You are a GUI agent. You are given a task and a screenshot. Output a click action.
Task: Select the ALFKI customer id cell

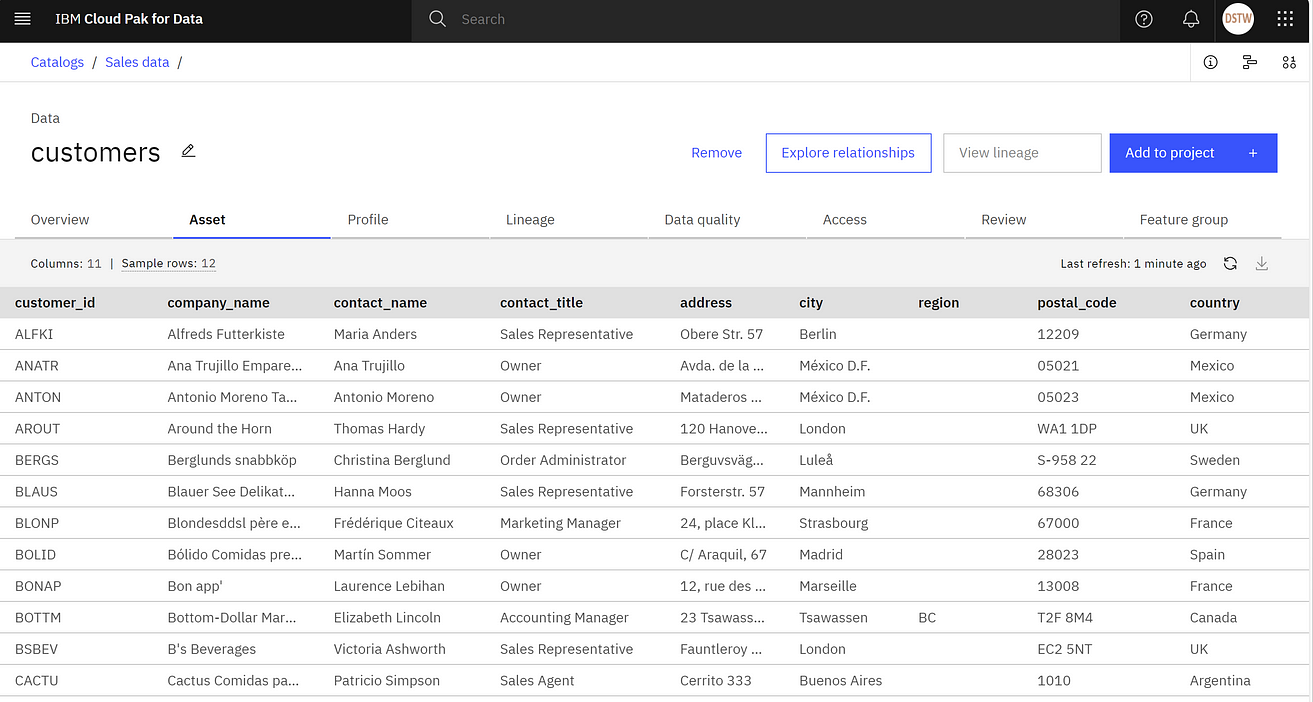click(x=34, y=334)
